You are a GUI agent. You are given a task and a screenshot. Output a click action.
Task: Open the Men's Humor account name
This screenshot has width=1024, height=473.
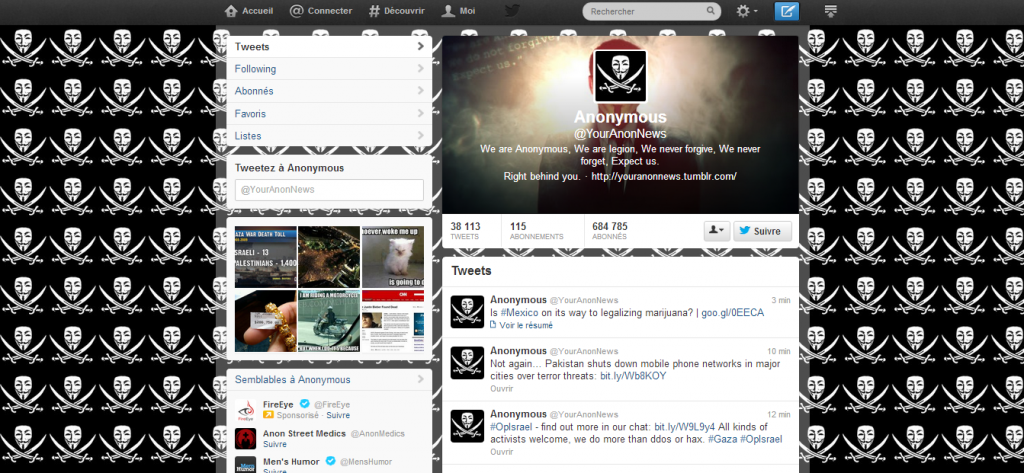tap(291, 461)
